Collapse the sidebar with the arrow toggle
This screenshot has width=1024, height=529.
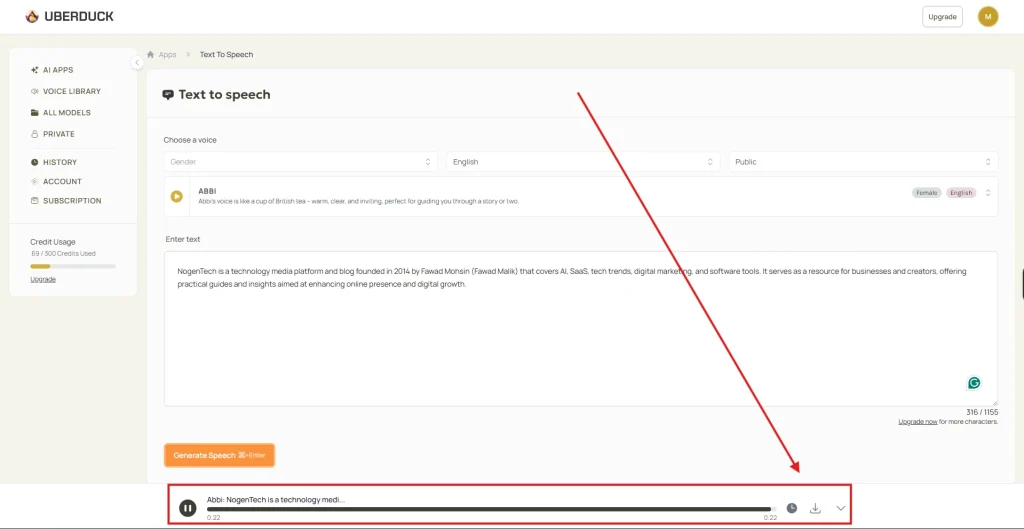136,62
